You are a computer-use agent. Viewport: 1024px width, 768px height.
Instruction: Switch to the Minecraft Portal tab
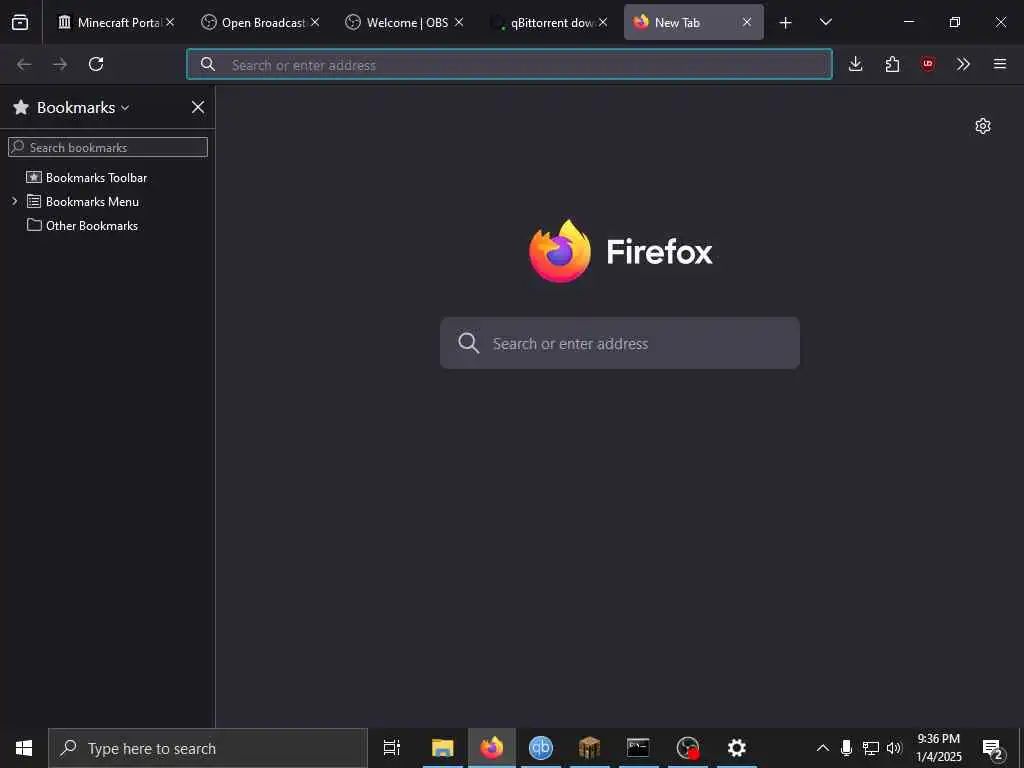pyautogui.click(x=116, y=22)
